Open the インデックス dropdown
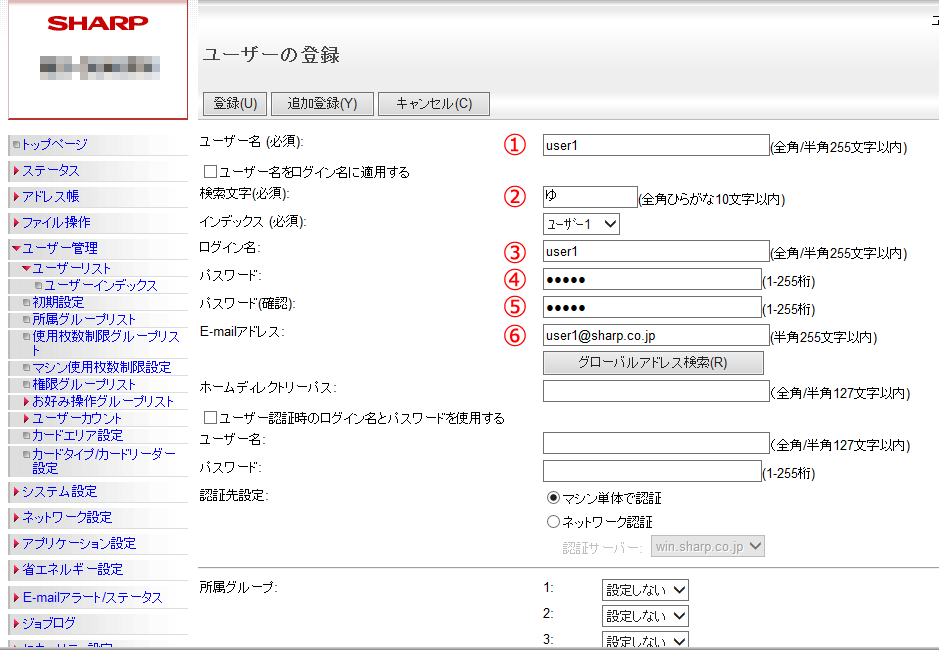 [x=581, y=224]
